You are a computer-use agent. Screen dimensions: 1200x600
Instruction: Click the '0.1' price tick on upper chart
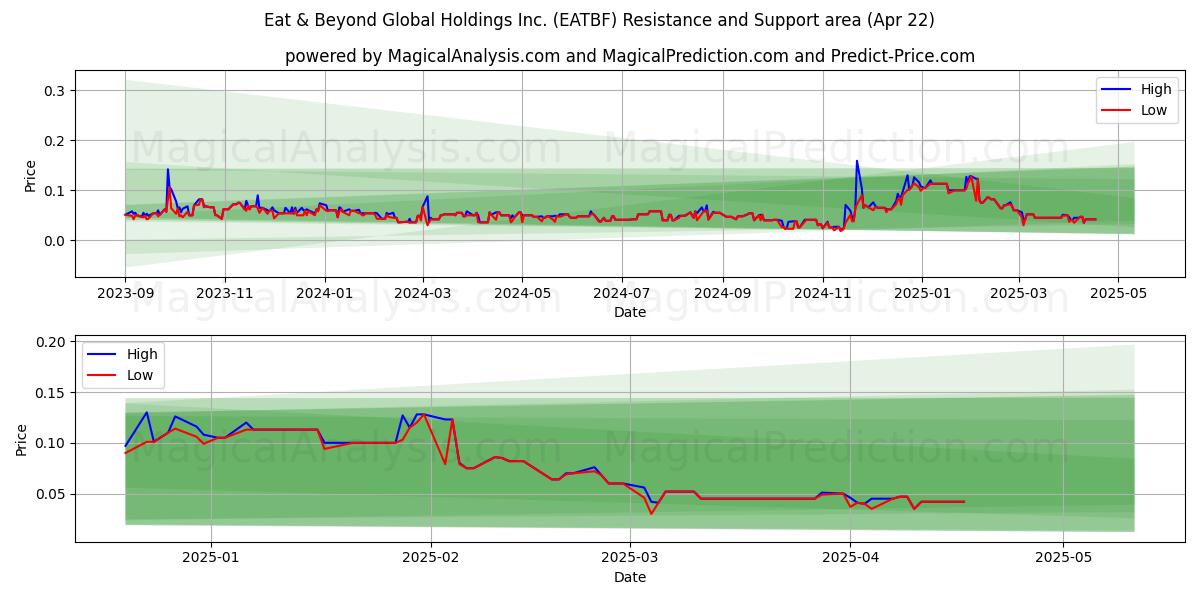(x=56, y=191)
